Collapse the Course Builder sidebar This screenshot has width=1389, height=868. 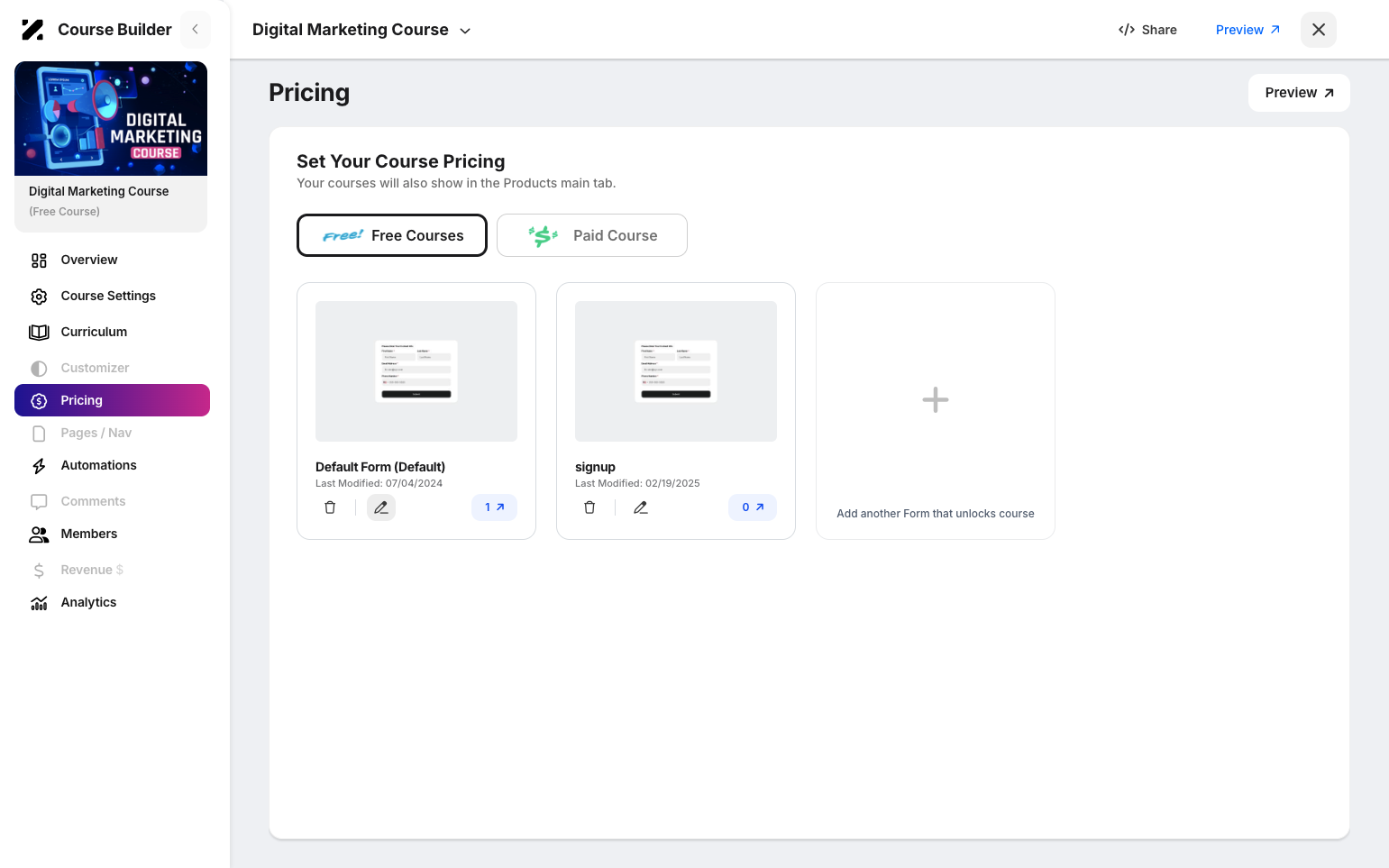tap(196, 30)
